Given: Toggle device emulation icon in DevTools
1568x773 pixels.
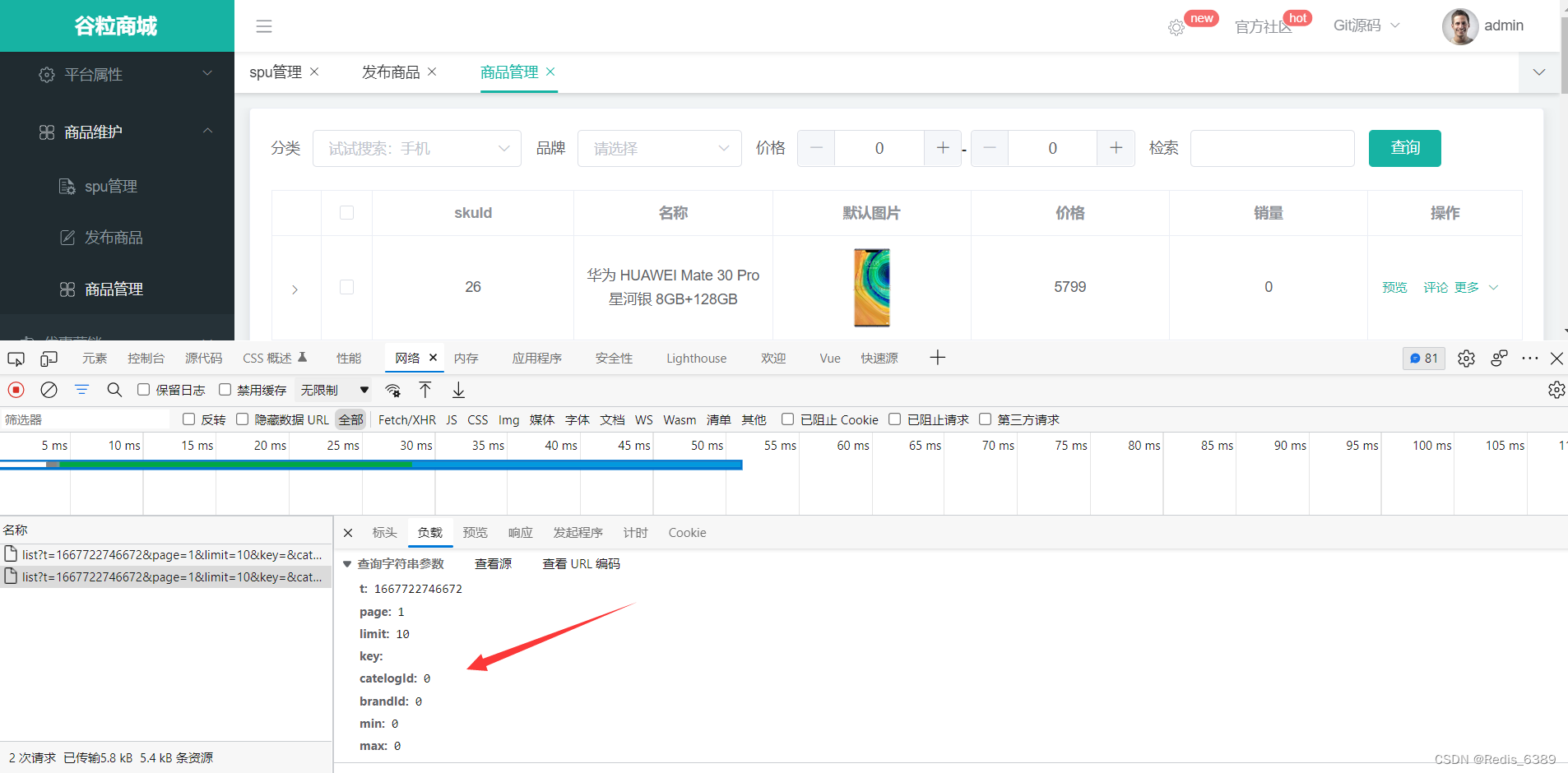Looking at the screenshot, I should 49,359.
